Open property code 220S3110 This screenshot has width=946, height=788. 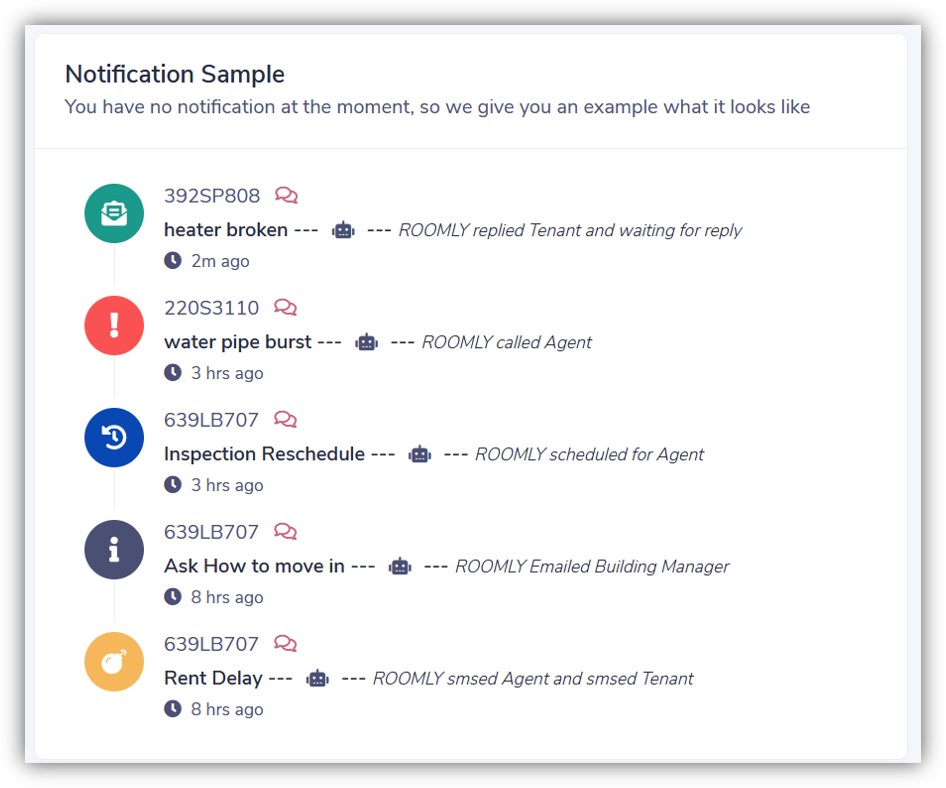coord(211,308)
